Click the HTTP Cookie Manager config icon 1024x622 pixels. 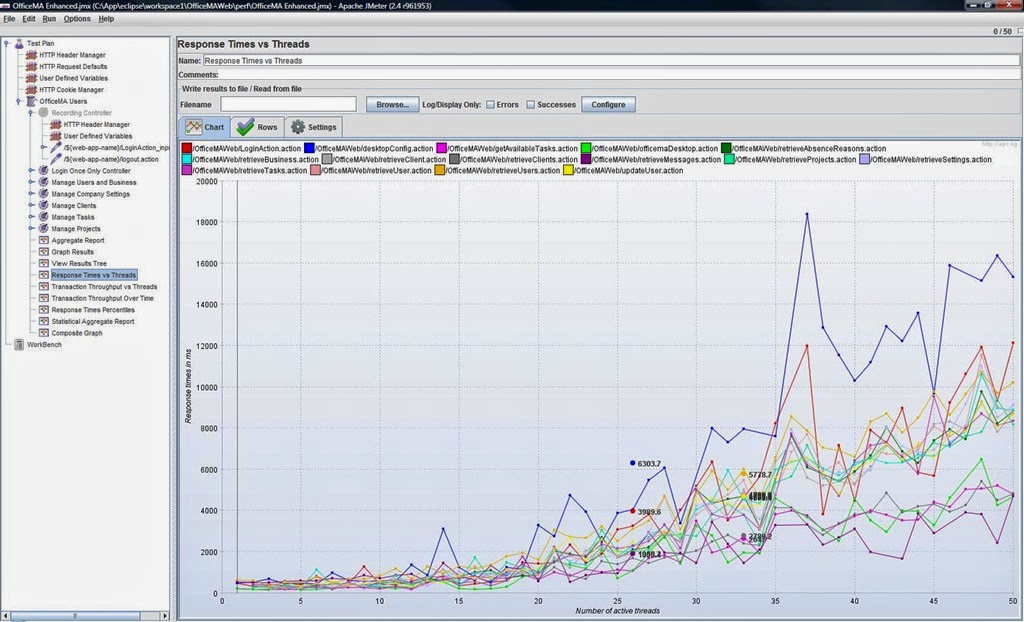point(31,90)
